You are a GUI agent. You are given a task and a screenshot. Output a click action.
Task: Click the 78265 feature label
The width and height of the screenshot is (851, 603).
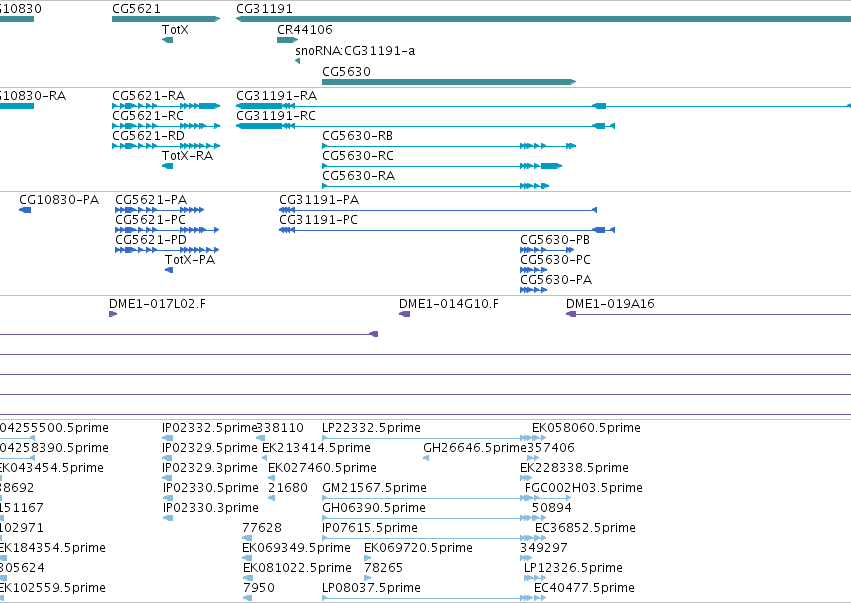(x=384, y=568)
